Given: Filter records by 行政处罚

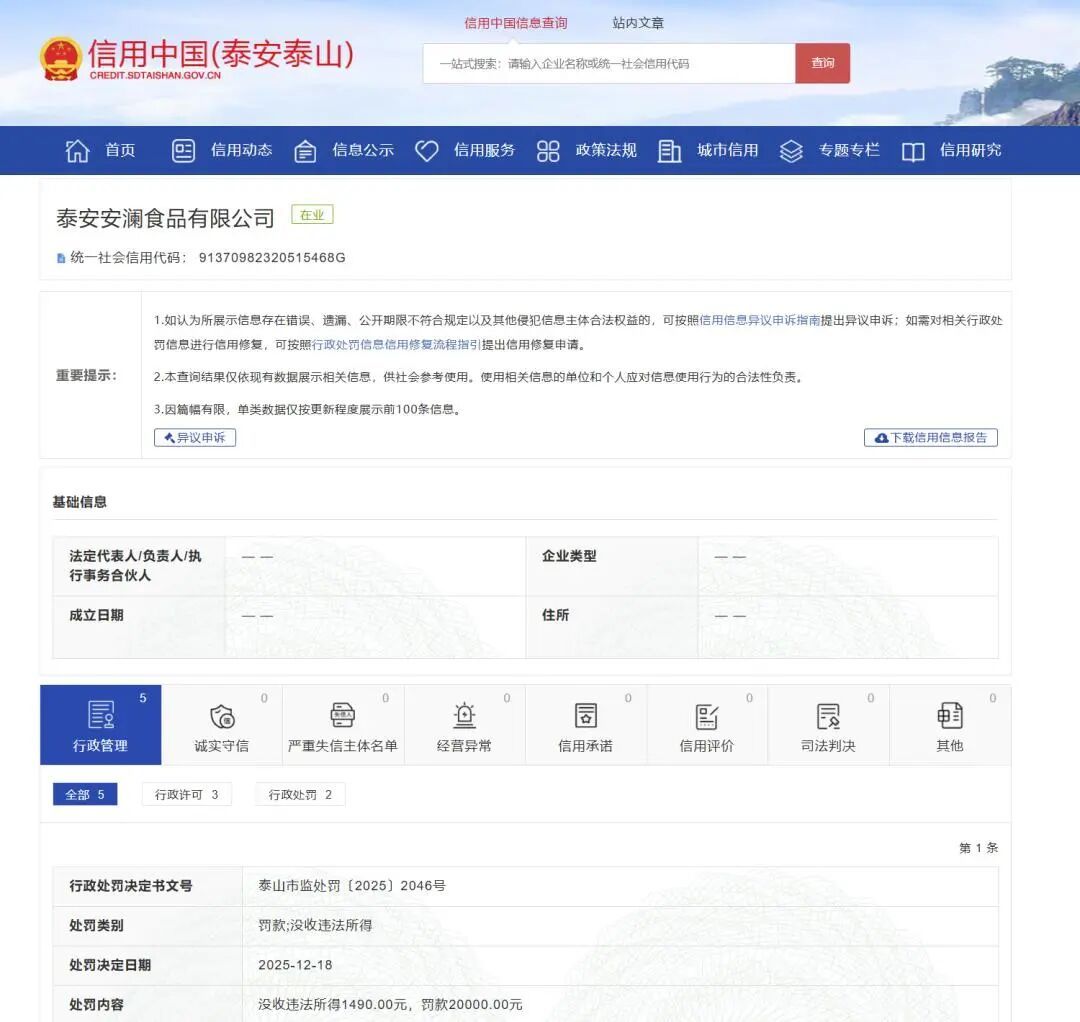Looking at the screenshot, I should [x=300, y=795].
